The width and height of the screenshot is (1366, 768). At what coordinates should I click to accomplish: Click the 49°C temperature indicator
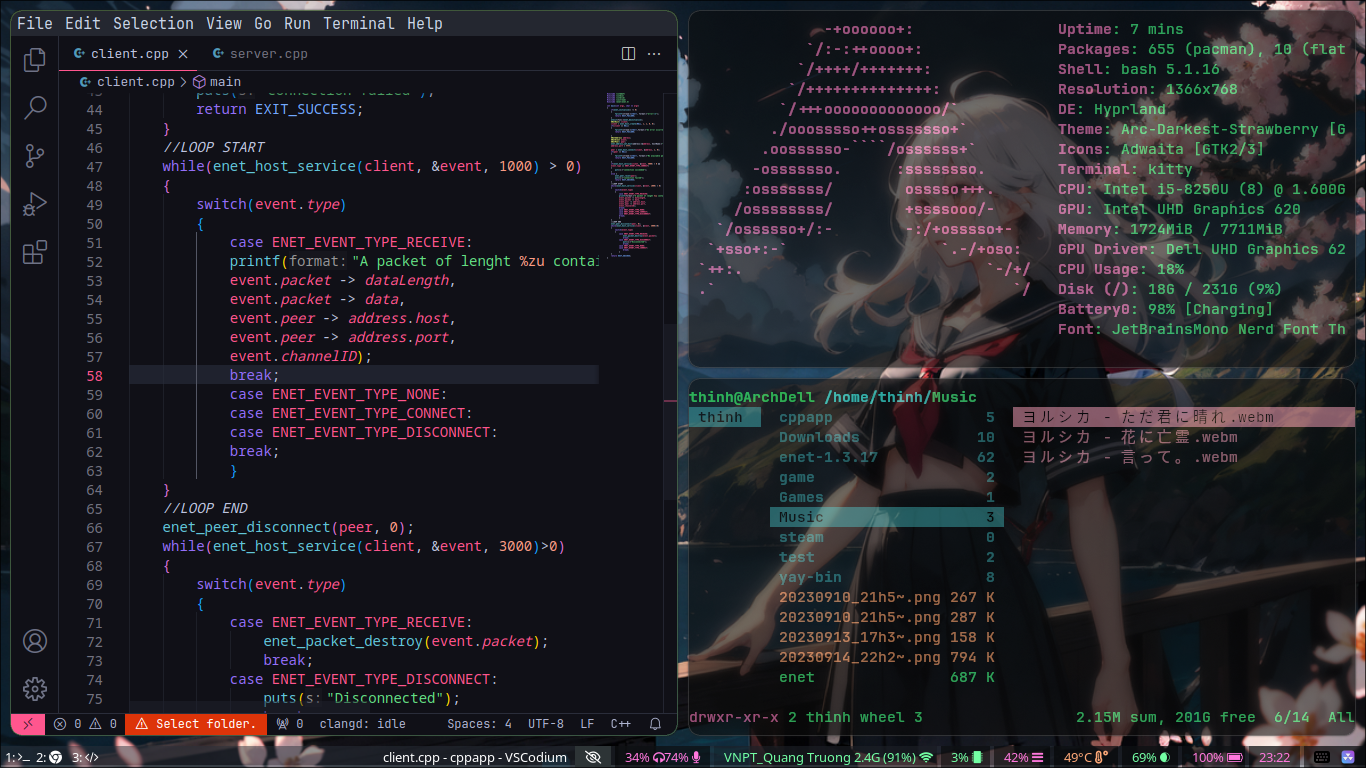(1085, 757)
